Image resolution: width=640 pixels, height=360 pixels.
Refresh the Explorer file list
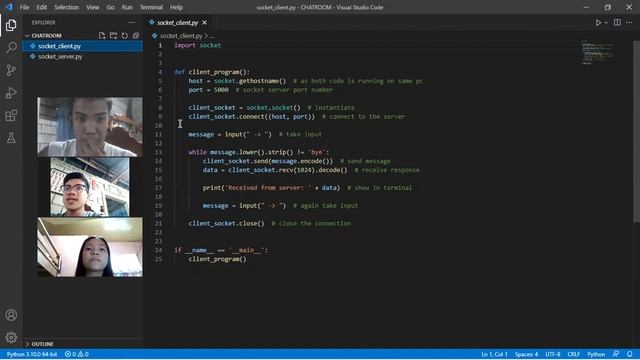pos(124,36)
